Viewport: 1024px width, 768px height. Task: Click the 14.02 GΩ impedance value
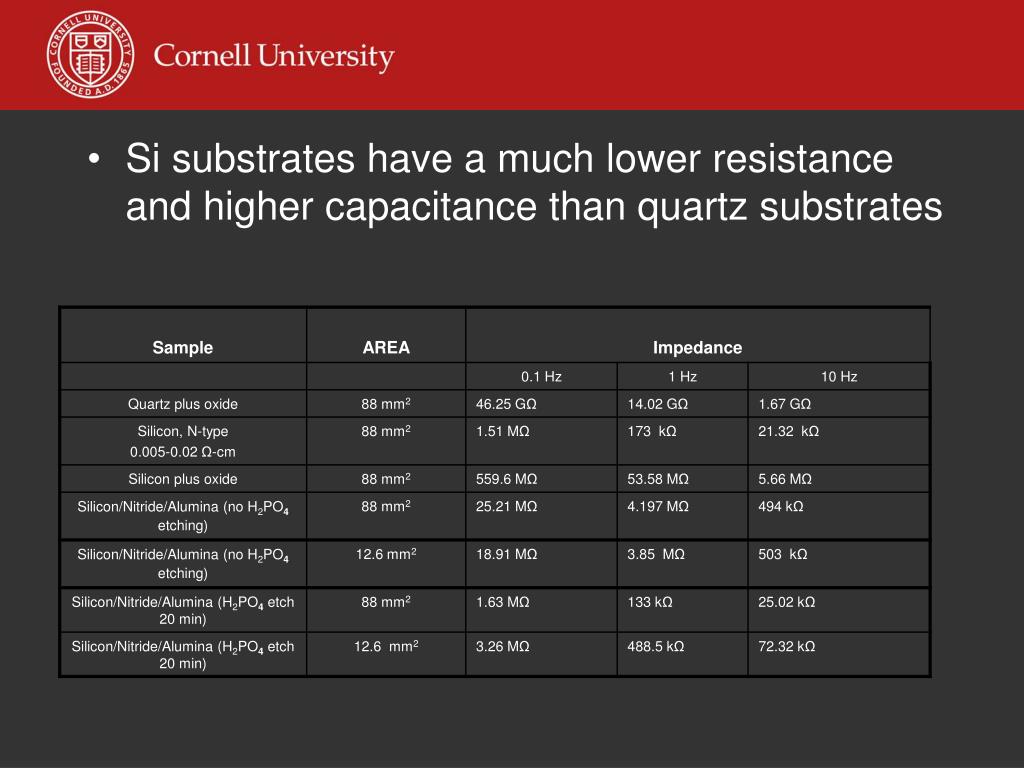click(x=658, y=404)
